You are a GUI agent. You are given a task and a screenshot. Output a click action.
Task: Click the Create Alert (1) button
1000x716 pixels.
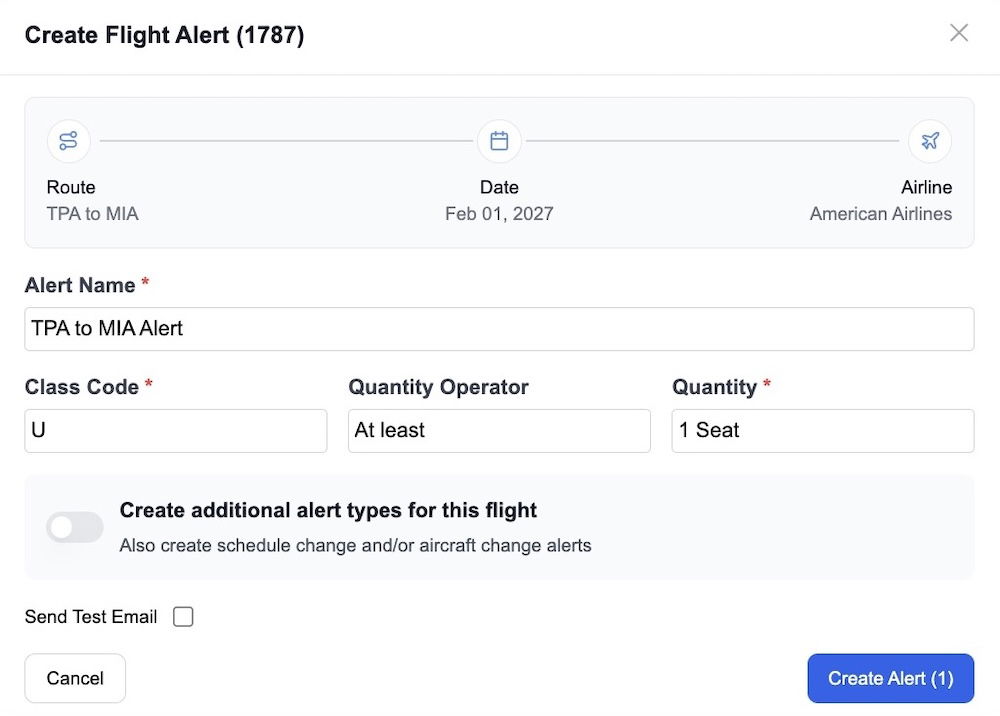click(x=890, y=679)
